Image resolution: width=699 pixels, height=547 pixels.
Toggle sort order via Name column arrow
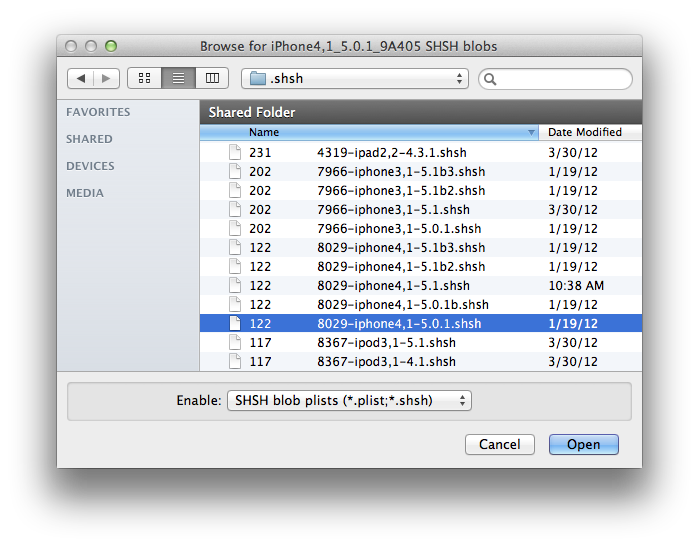click(x=531, y=132)
